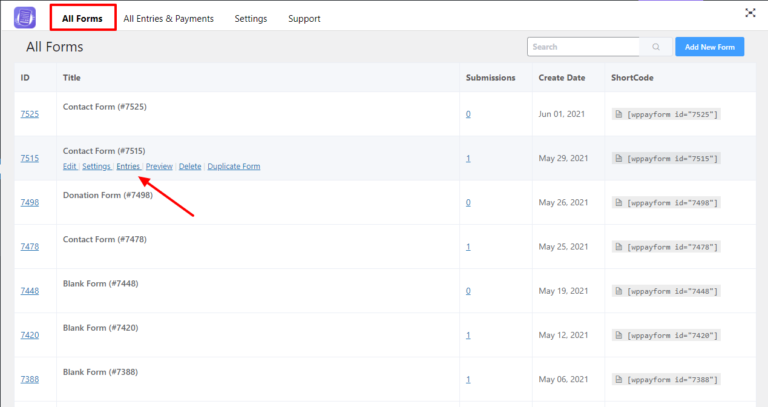Click the fullscreen expand icon
The height and width of the screenshot is (407, 768).
coord(750,13)
